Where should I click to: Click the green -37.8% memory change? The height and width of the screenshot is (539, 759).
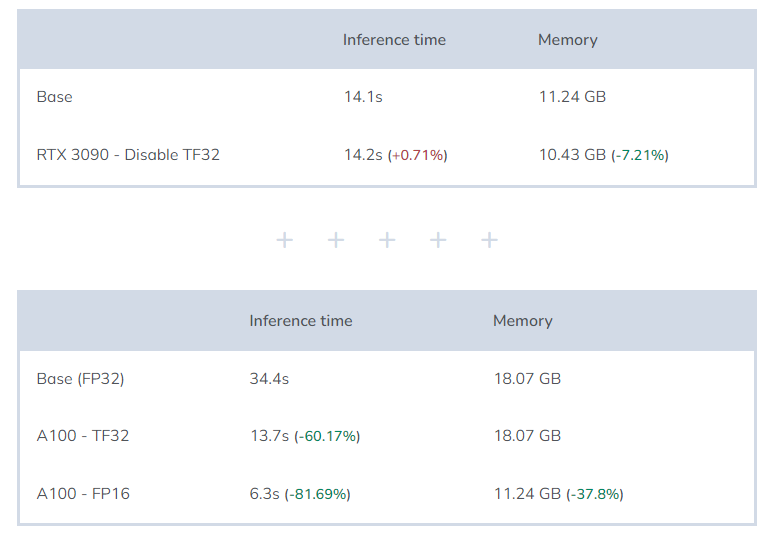point(595,495)
